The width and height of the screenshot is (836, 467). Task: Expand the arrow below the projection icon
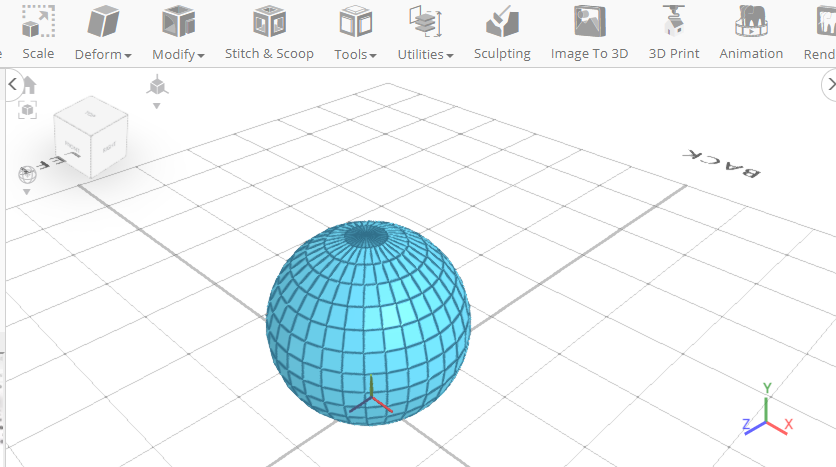[157, 106]
